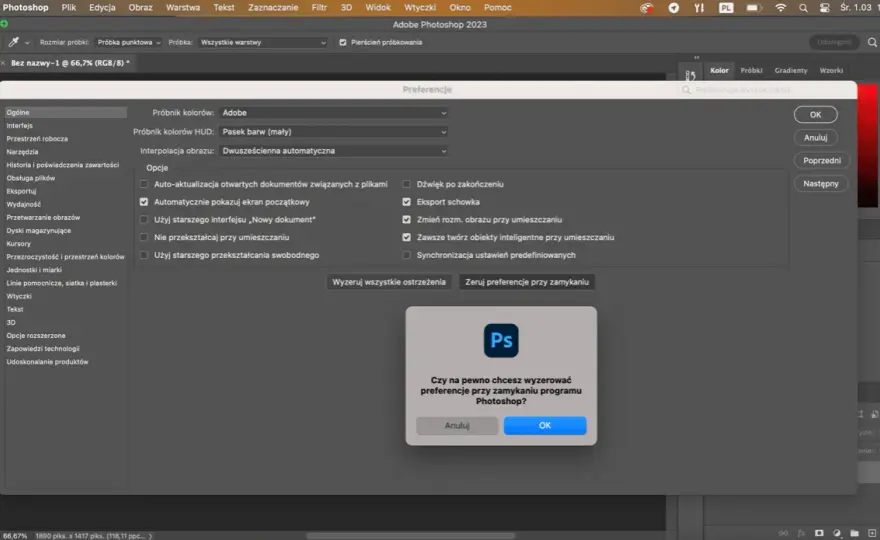Uncheck Eksport schowka option
The width and height of the screenshot is (880, 540).
tap(406, 202)
